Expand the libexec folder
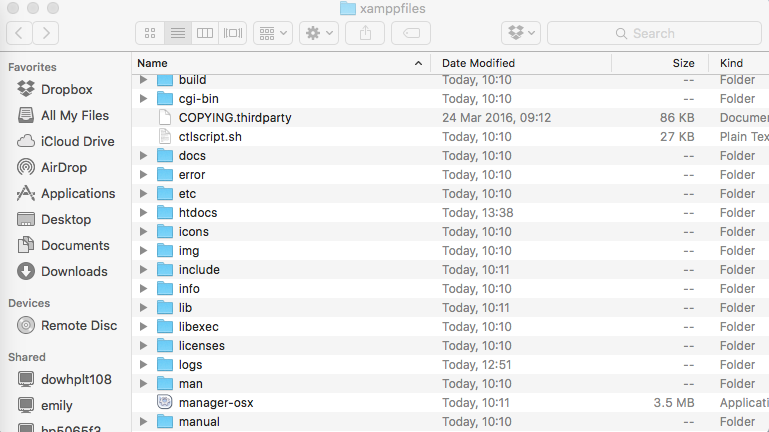Viewport: 769px width, 432px height. [x=143, y=327]
